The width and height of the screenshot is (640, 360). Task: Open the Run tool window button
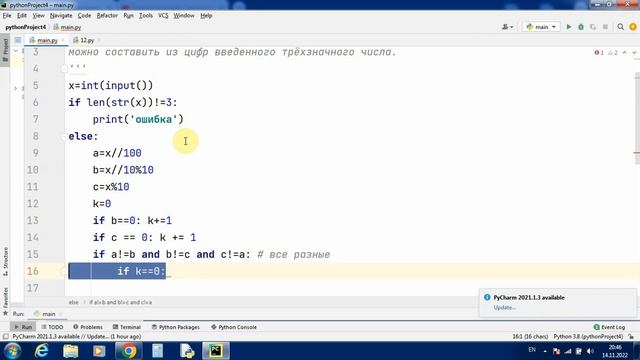pyautogui.click(x=23, y=327)
